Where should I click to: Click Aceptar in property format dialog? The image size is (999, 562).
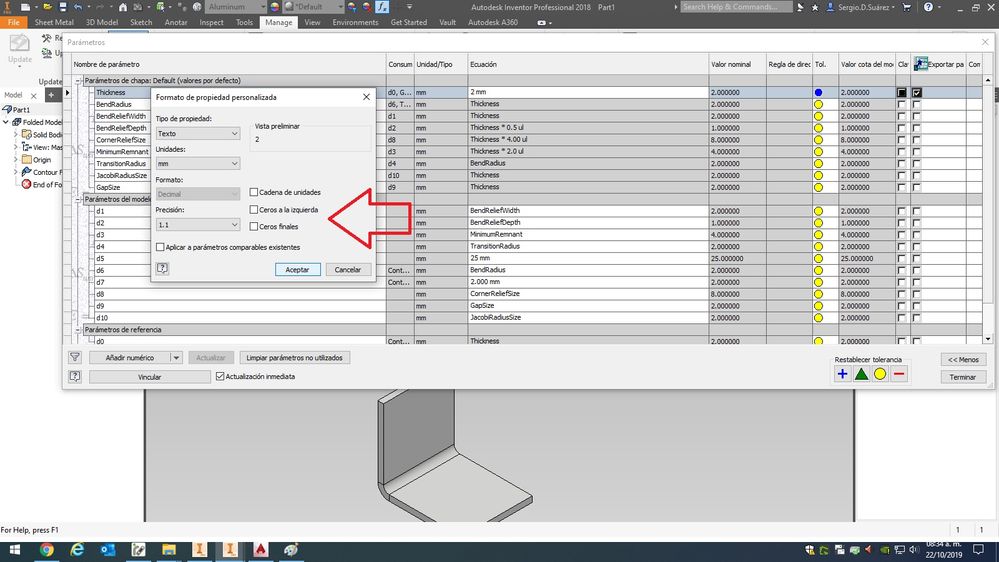tap(298, 270)
